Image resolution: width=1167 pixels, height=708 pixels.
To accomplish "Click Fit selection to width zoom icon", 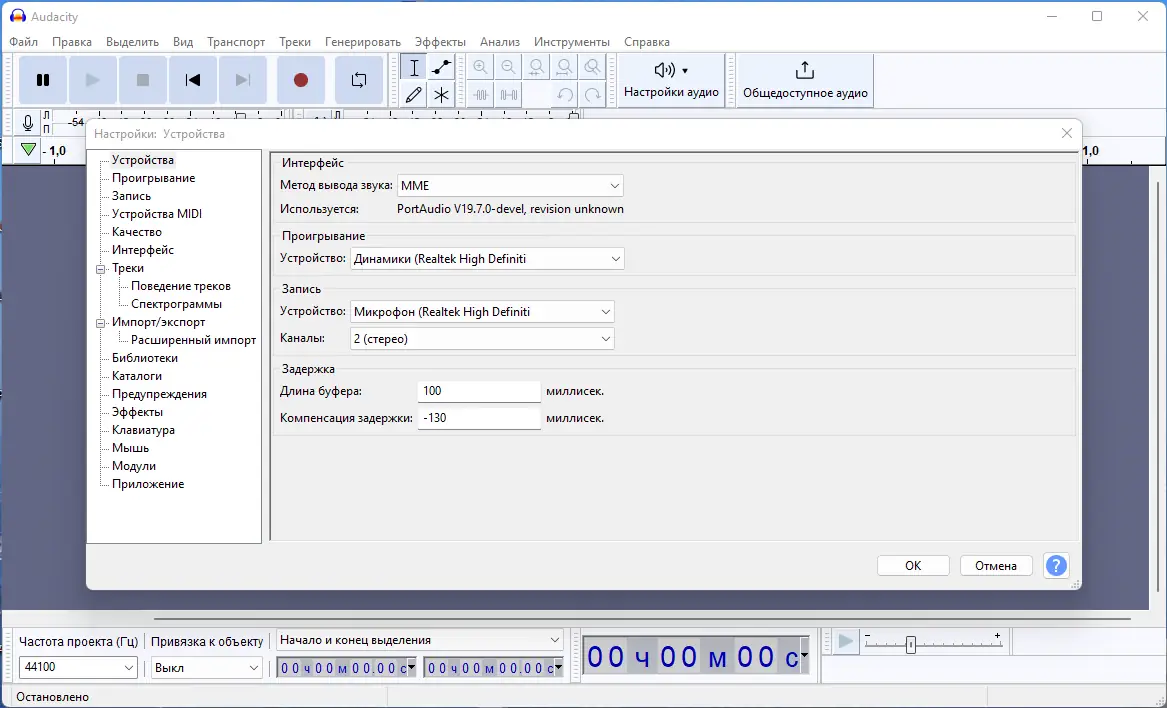I will pyautogui.click(x=537, y=68).
